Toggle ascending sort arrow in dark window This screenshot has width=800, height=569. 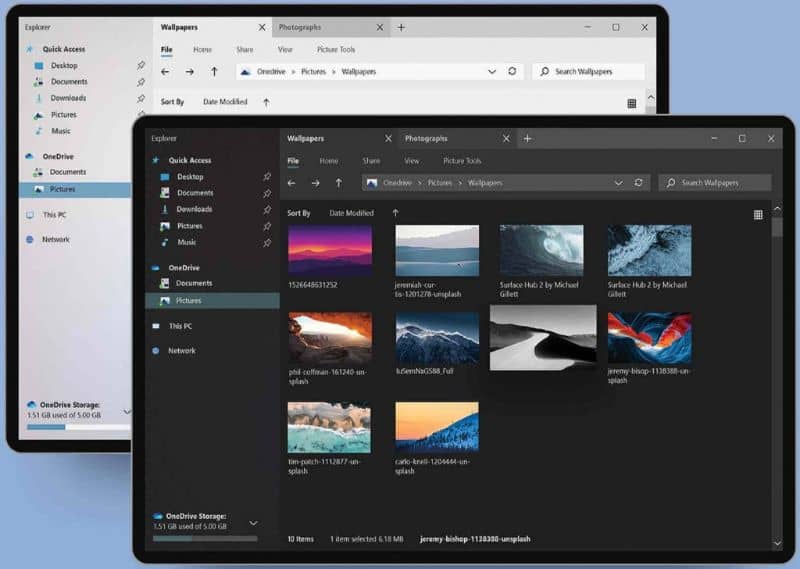[x=395, y=213]
